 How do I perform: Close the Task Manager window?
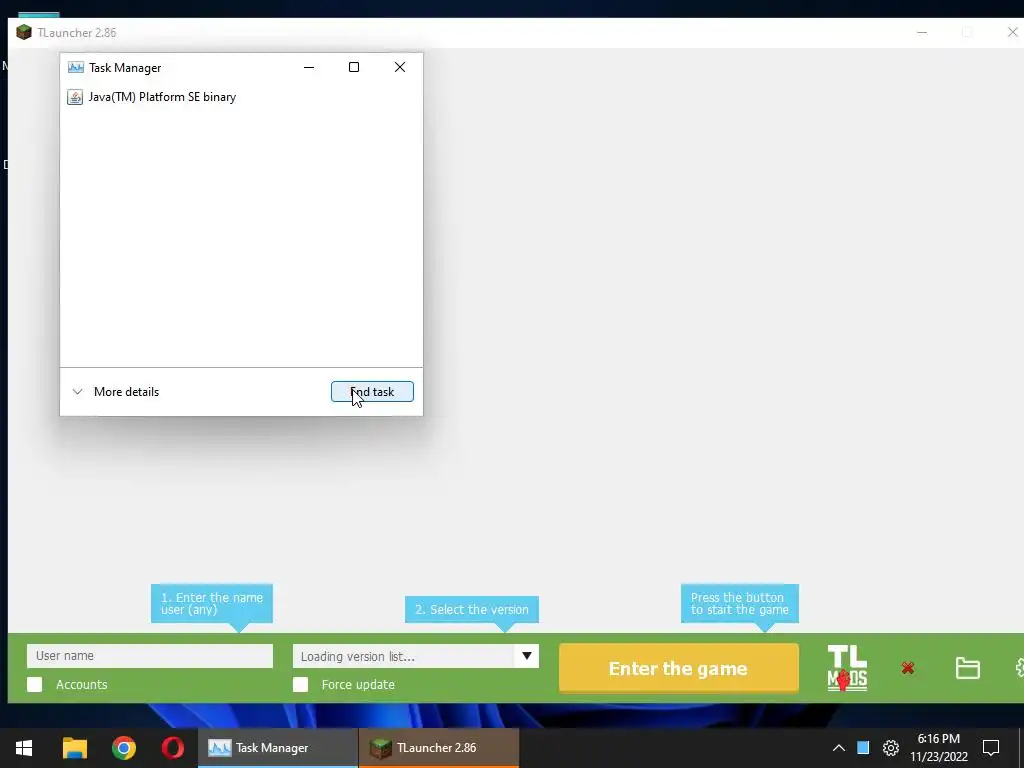(x=400, y=67)
